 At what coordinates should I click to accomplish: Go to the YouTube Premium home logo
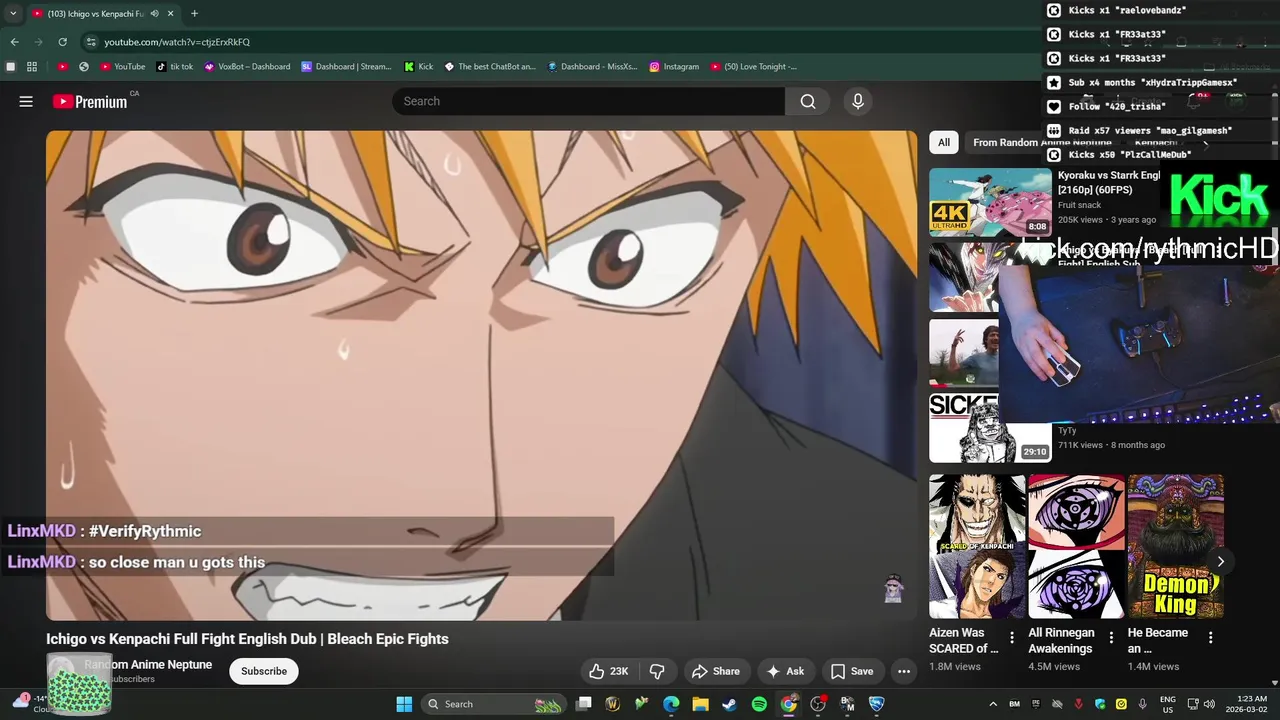point(90,101)
